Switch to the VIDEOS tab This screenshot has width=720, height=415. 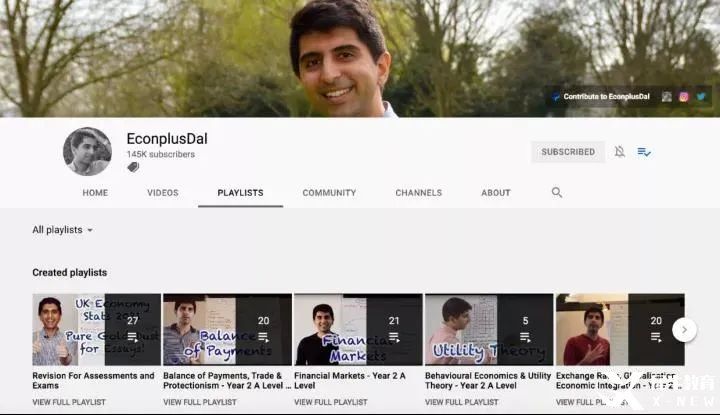click(163, 193)
